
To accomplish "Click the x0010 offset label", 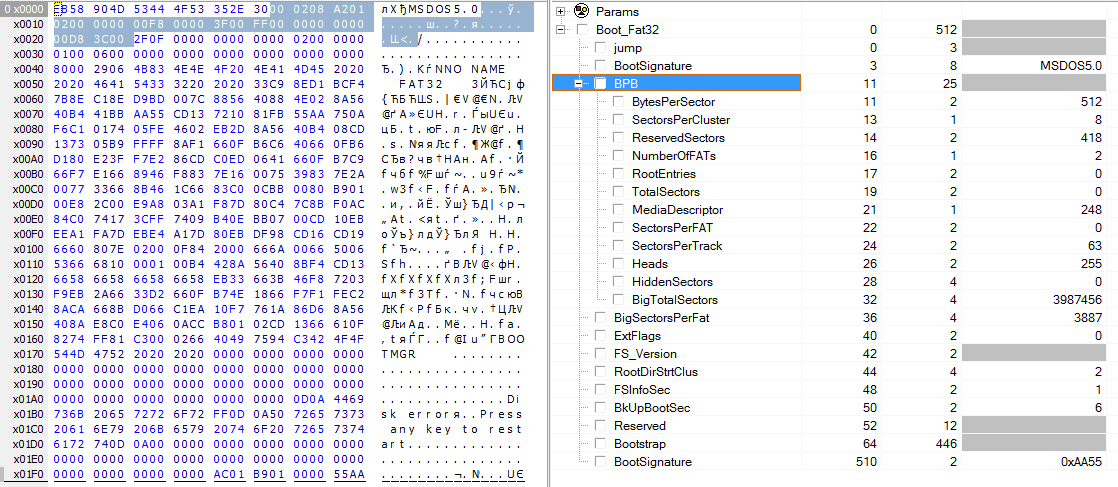I will pos(29,24).
